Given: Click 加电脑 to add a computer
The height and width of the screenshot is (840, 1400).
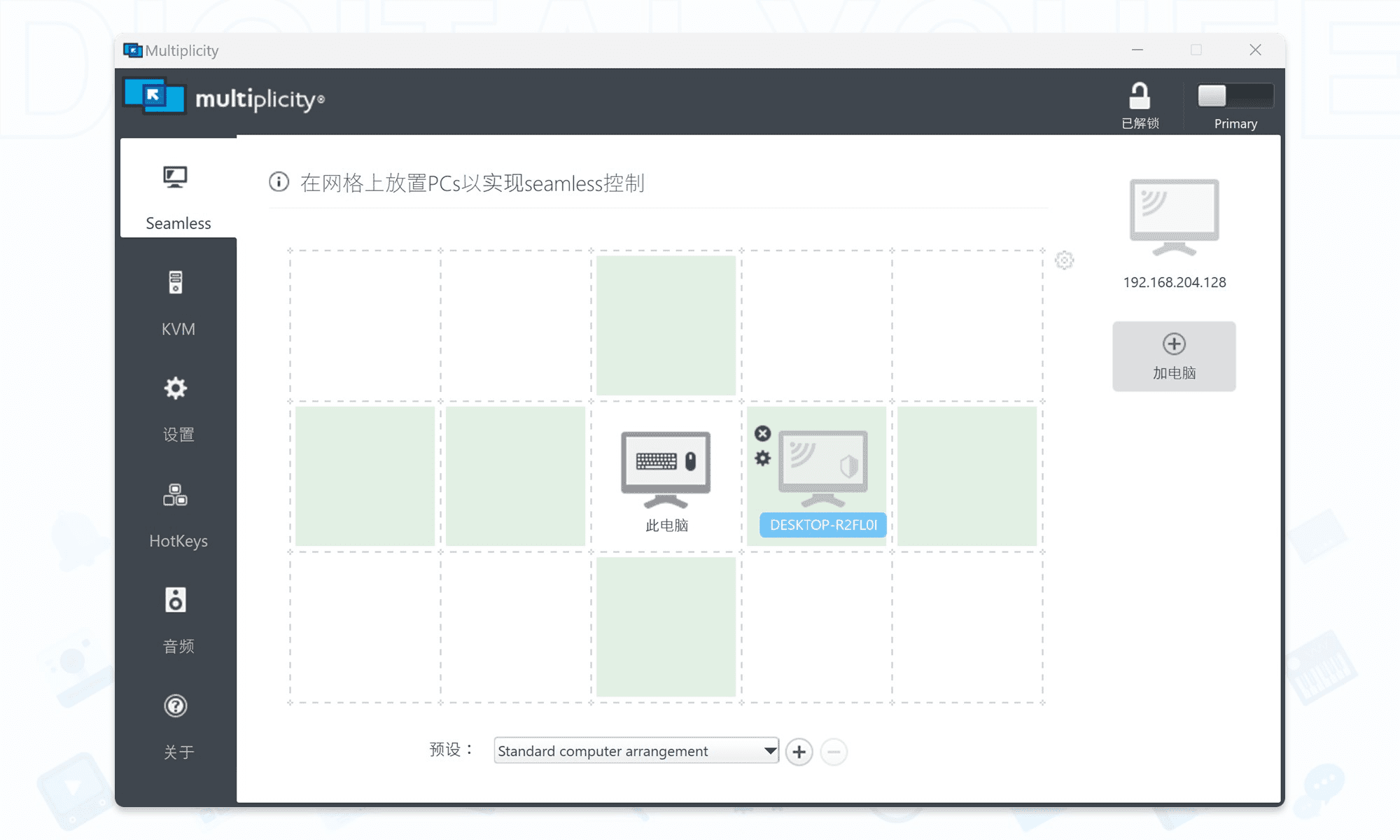Looking at the screenshot, I should pyautogui.click(x=1173, y=356).
